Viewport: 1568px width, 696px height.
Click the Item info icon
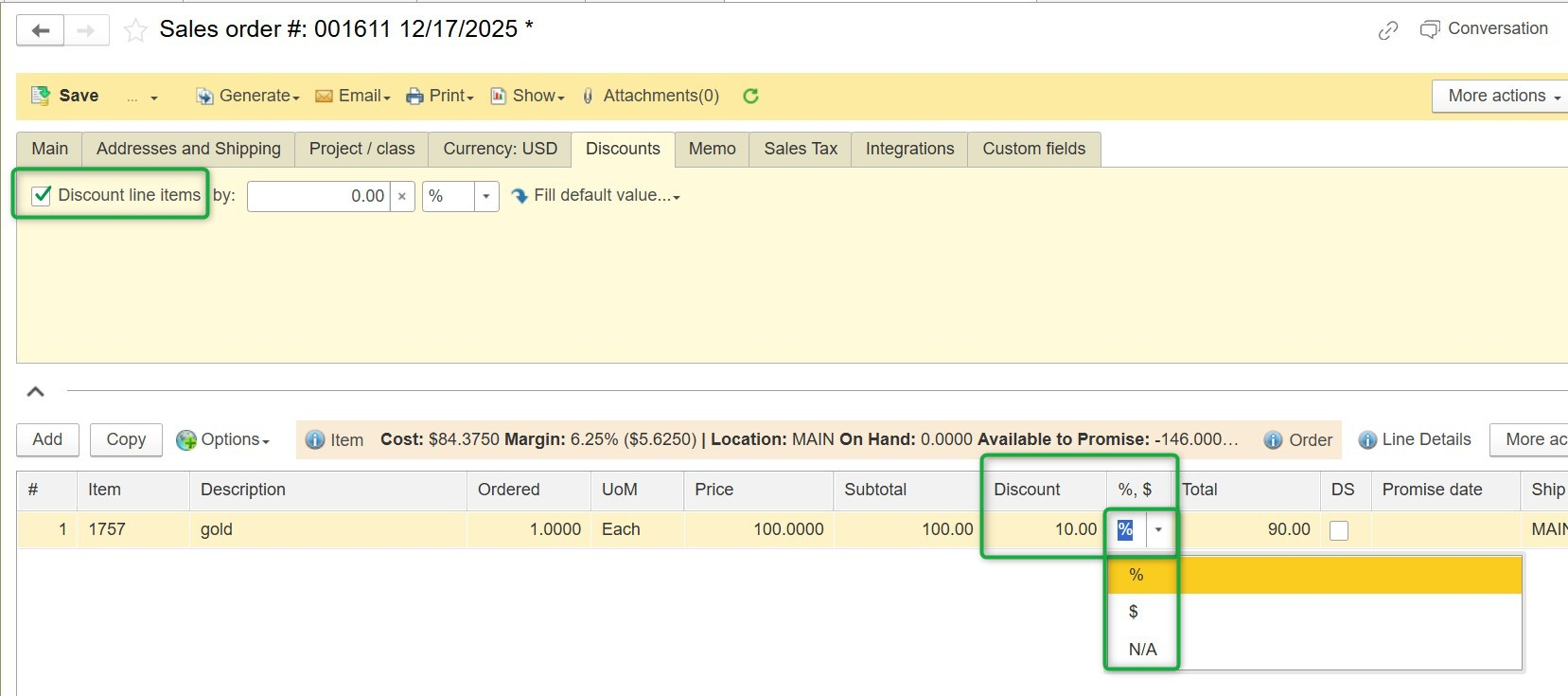coord(315,440)
